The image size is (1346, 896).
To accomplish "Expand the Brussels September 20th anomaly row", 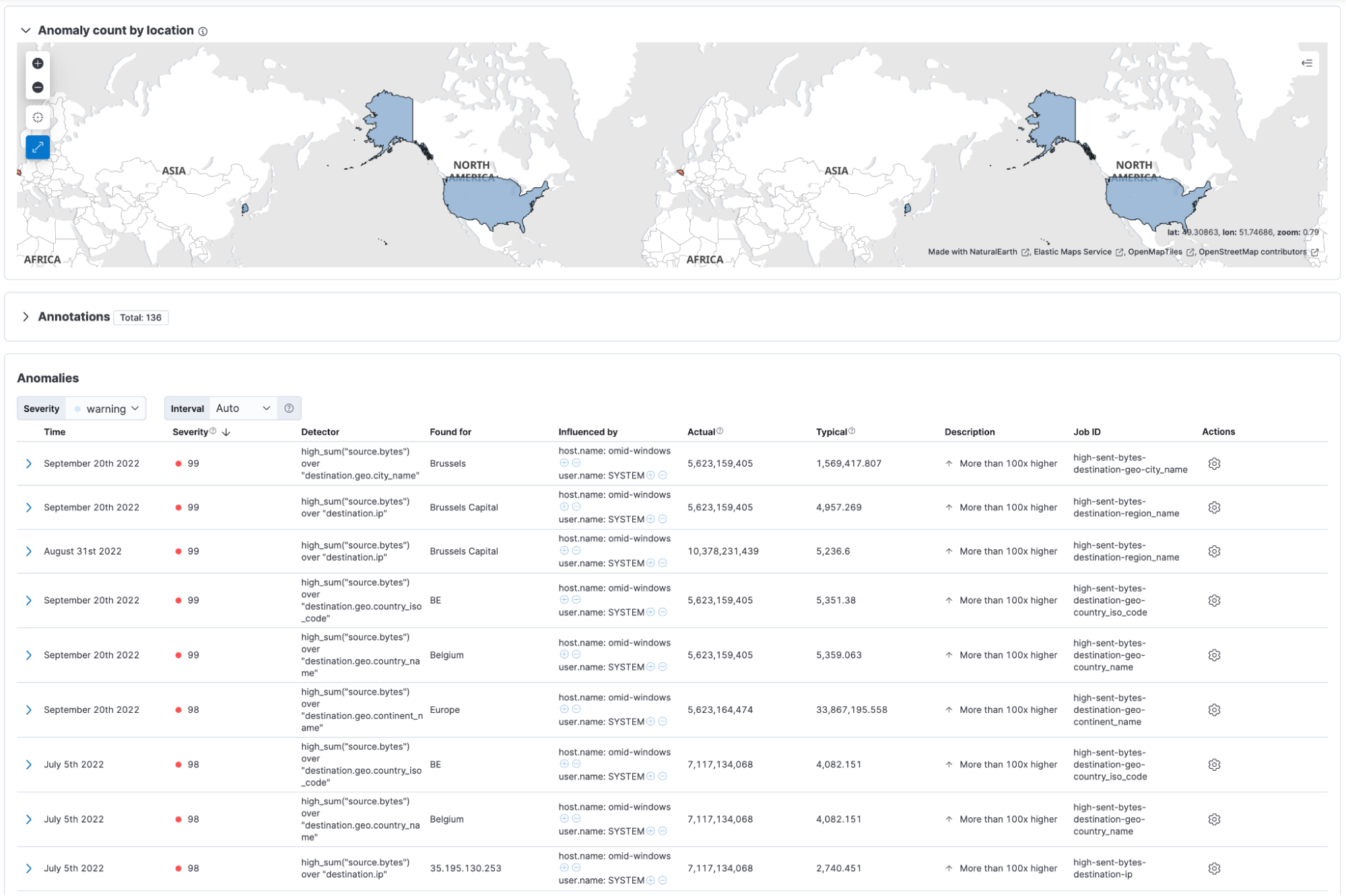I will [x=28, y=464].
